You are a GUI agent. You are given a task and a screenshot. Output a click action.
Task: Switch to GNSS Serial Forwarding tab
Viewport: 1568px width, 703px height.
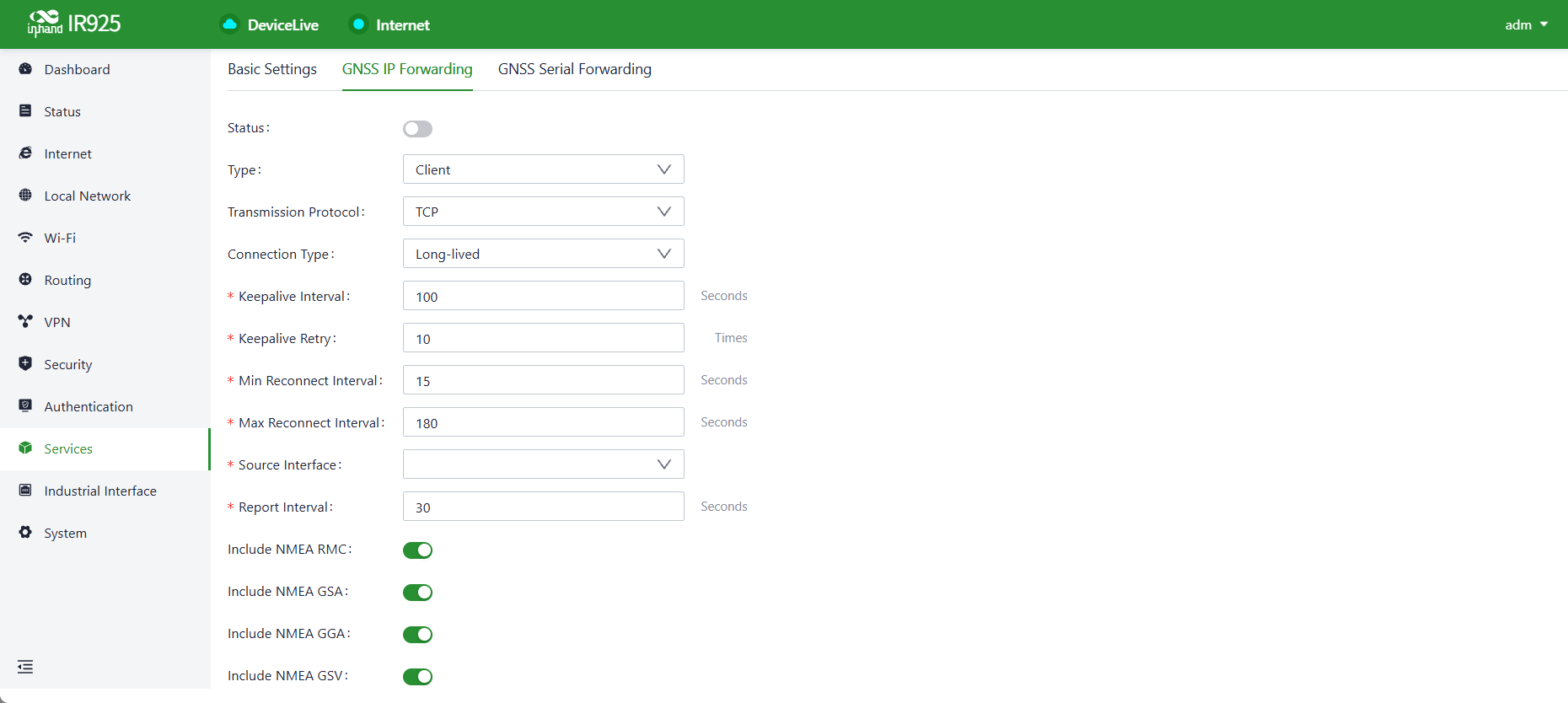(575, 69)
